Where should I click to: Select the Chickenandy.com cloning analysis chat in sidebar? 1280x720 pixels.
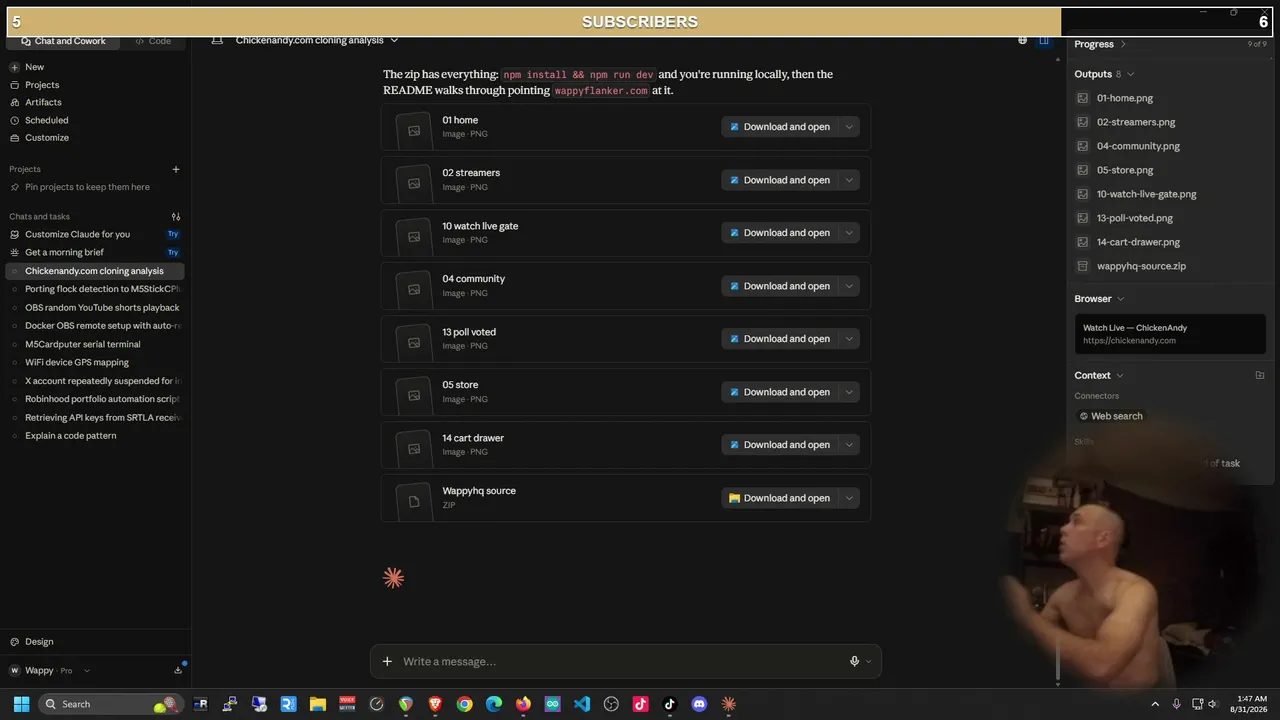[x=95, y=271]
